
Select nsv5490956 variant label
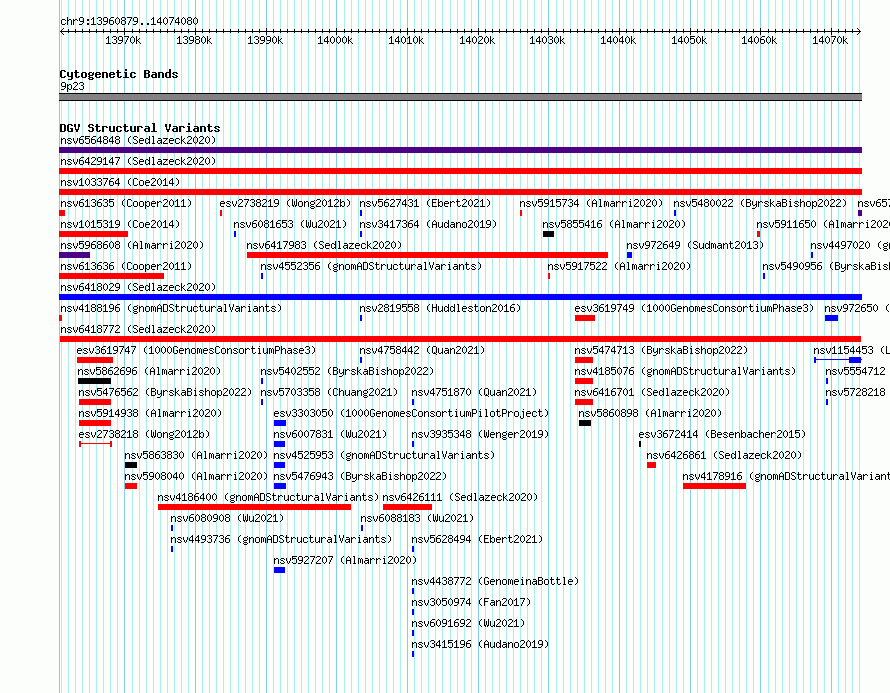click(826, 266)
